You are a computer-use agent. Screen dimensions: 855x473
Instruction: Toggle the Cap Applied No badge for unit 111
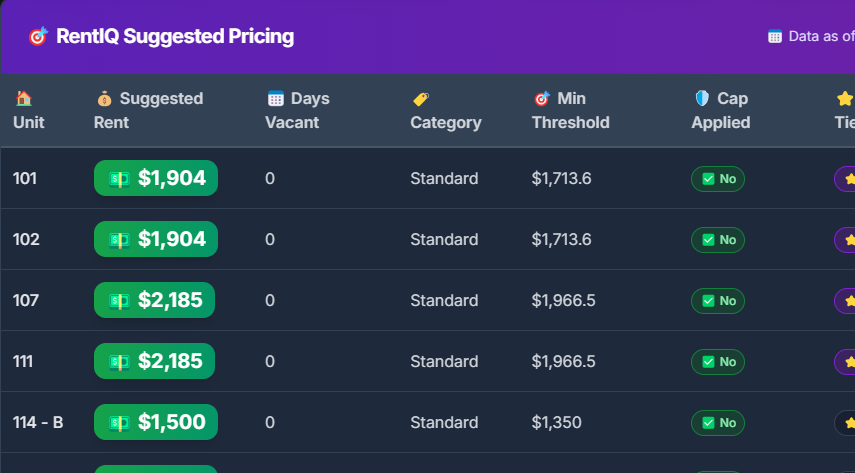click(x=718, y=361)
